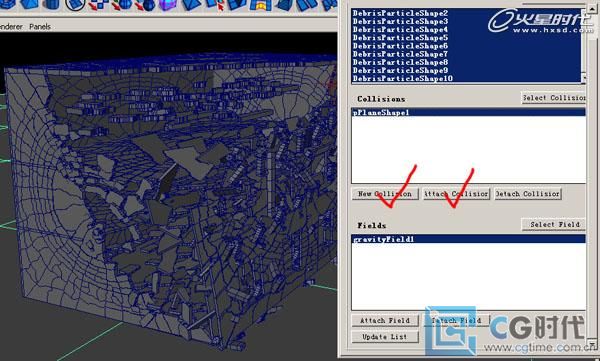The width and height of the screenshot is (600, 361).
Task: Click the particle list scrollbar down arrow
Action: [584, 78]
